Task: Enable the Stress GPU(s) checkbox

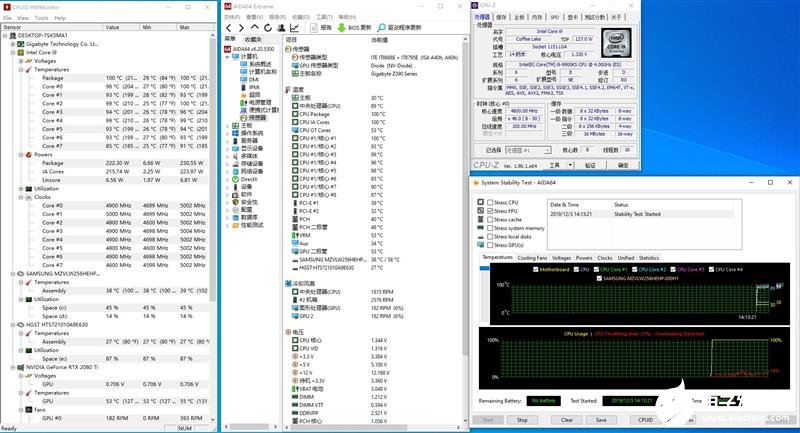Action: 490,245
